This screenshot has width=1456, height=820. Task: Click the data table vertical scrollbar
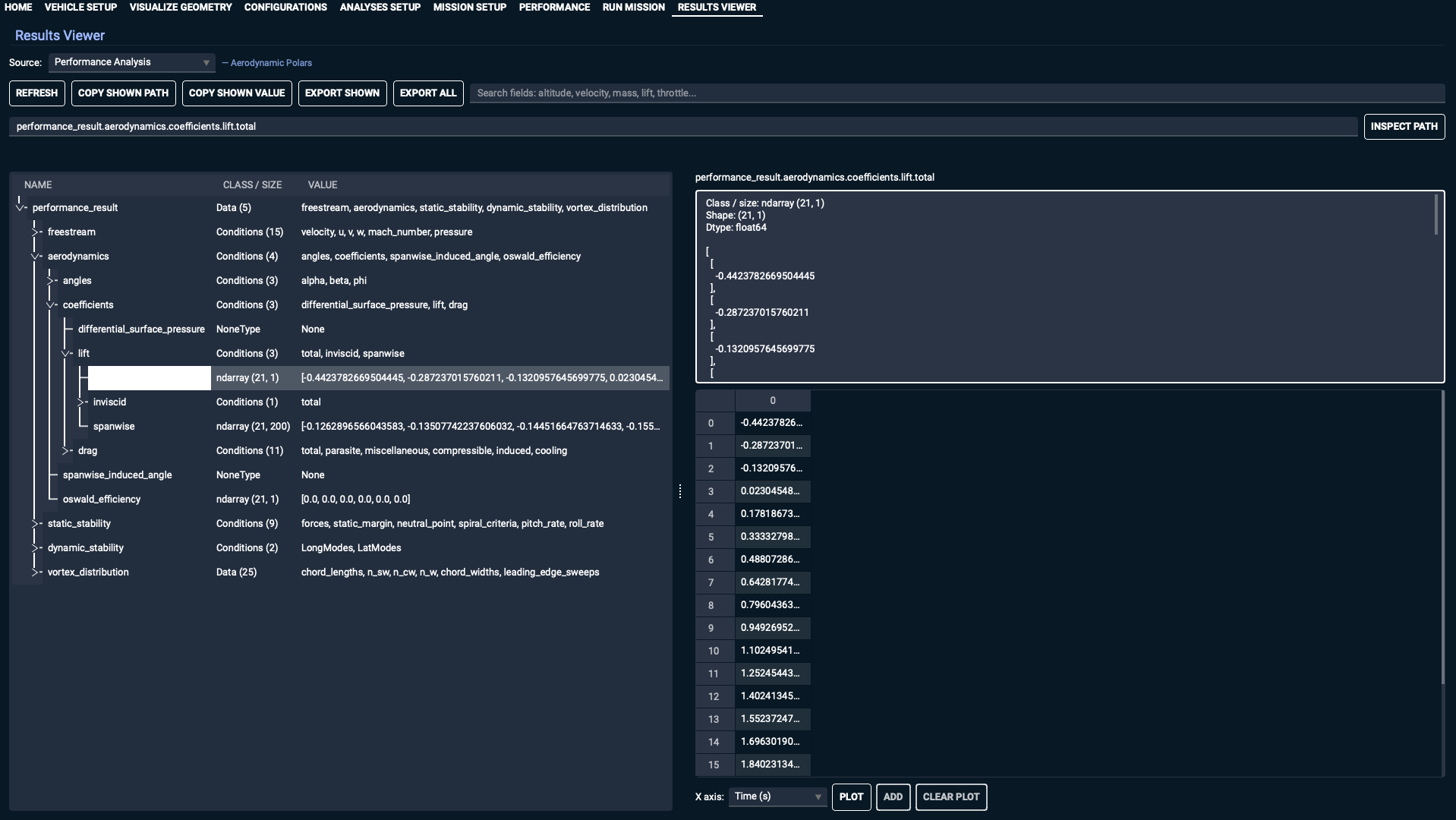click(1442, 538)
